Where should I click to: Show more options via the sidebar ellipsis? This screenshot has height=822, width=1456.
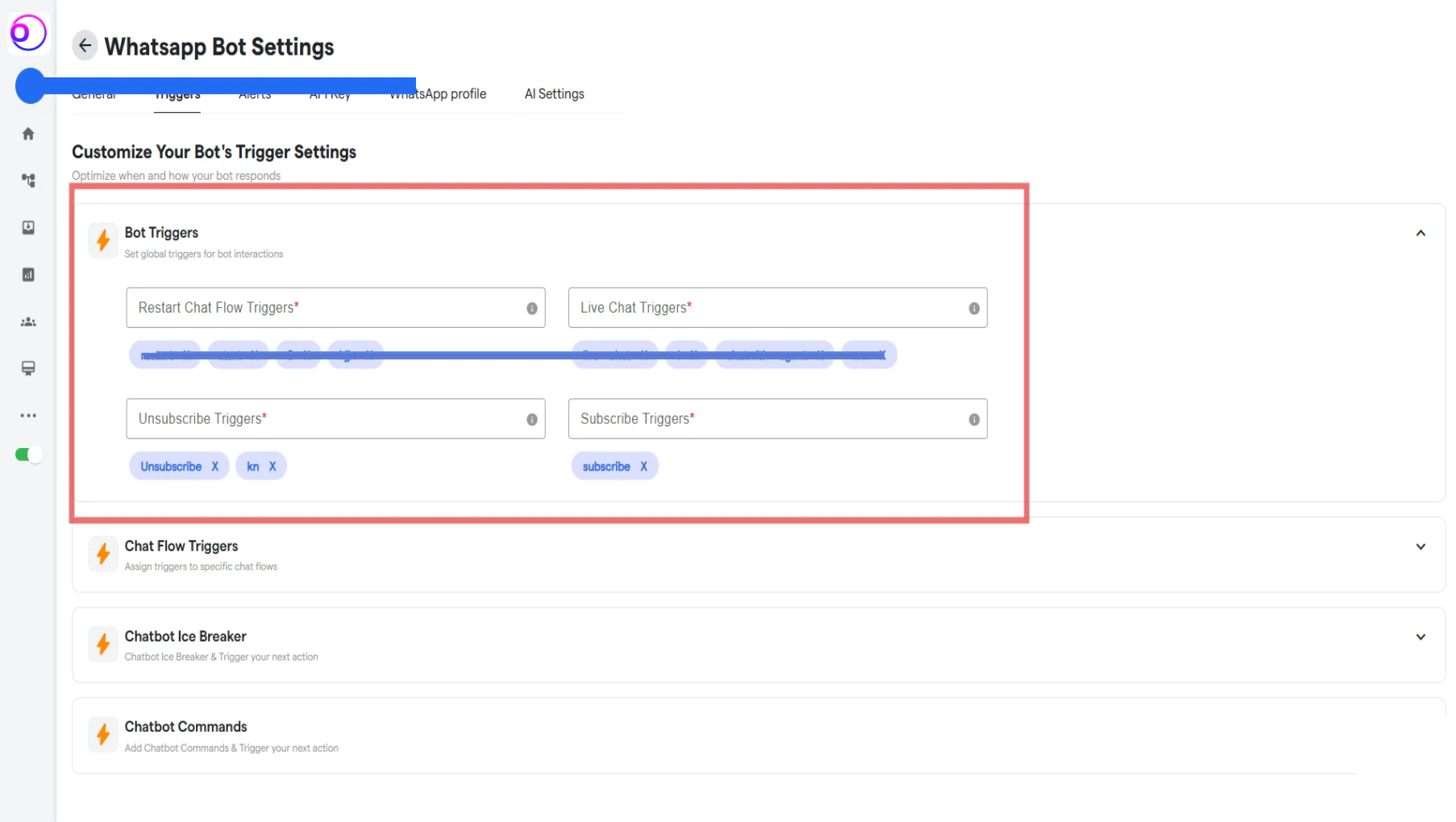[x=28, y=416]
